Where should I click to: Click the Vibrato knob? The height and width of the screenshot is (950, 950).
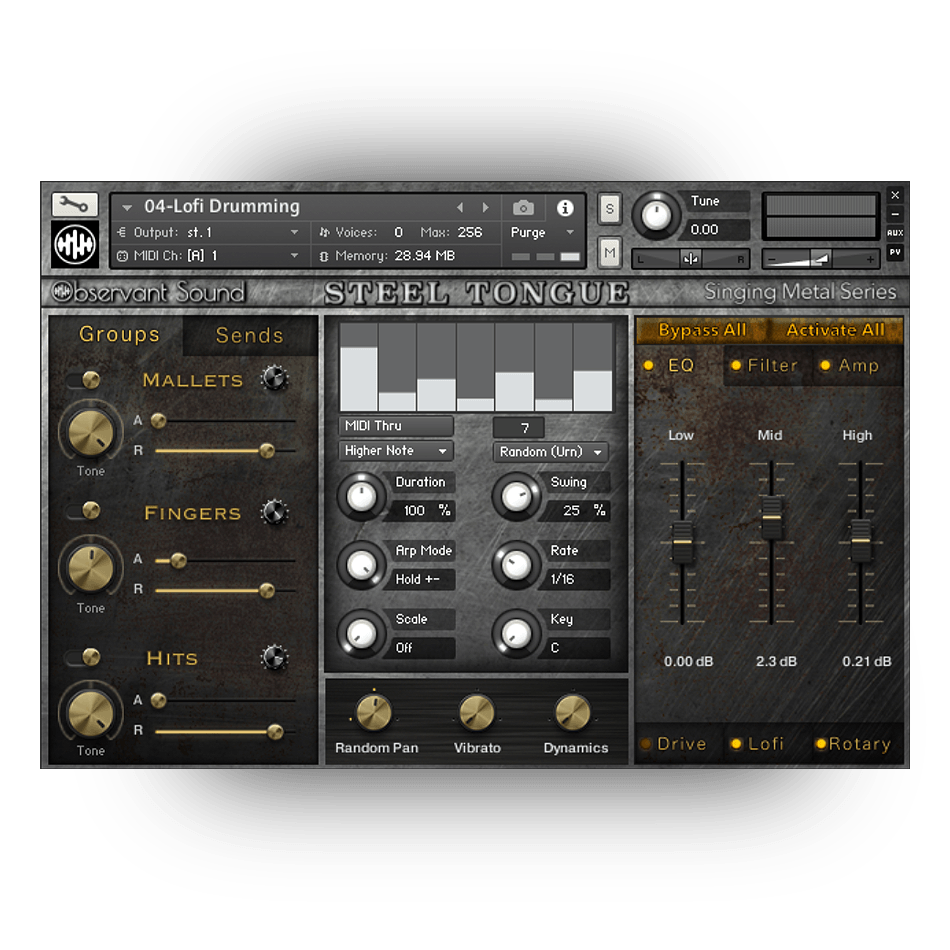coord(476,712)
